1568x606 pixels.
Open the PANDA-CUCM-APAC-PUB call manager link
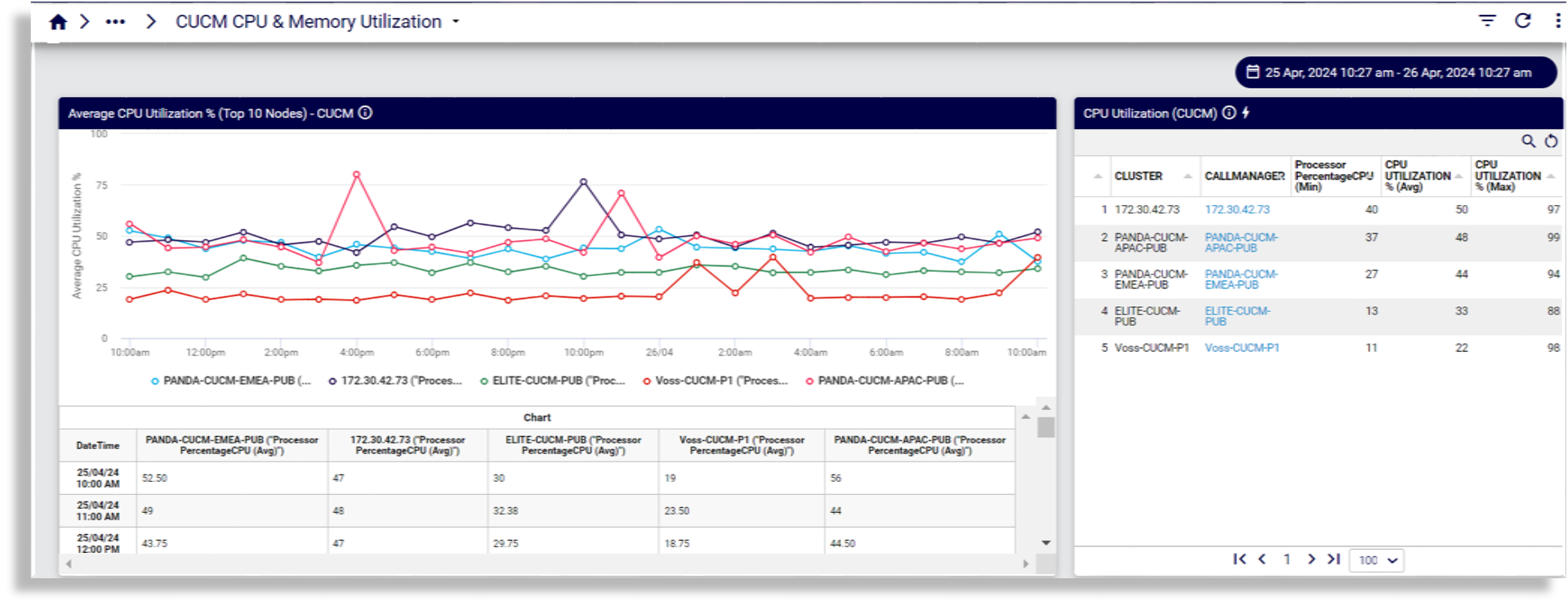1241,243
